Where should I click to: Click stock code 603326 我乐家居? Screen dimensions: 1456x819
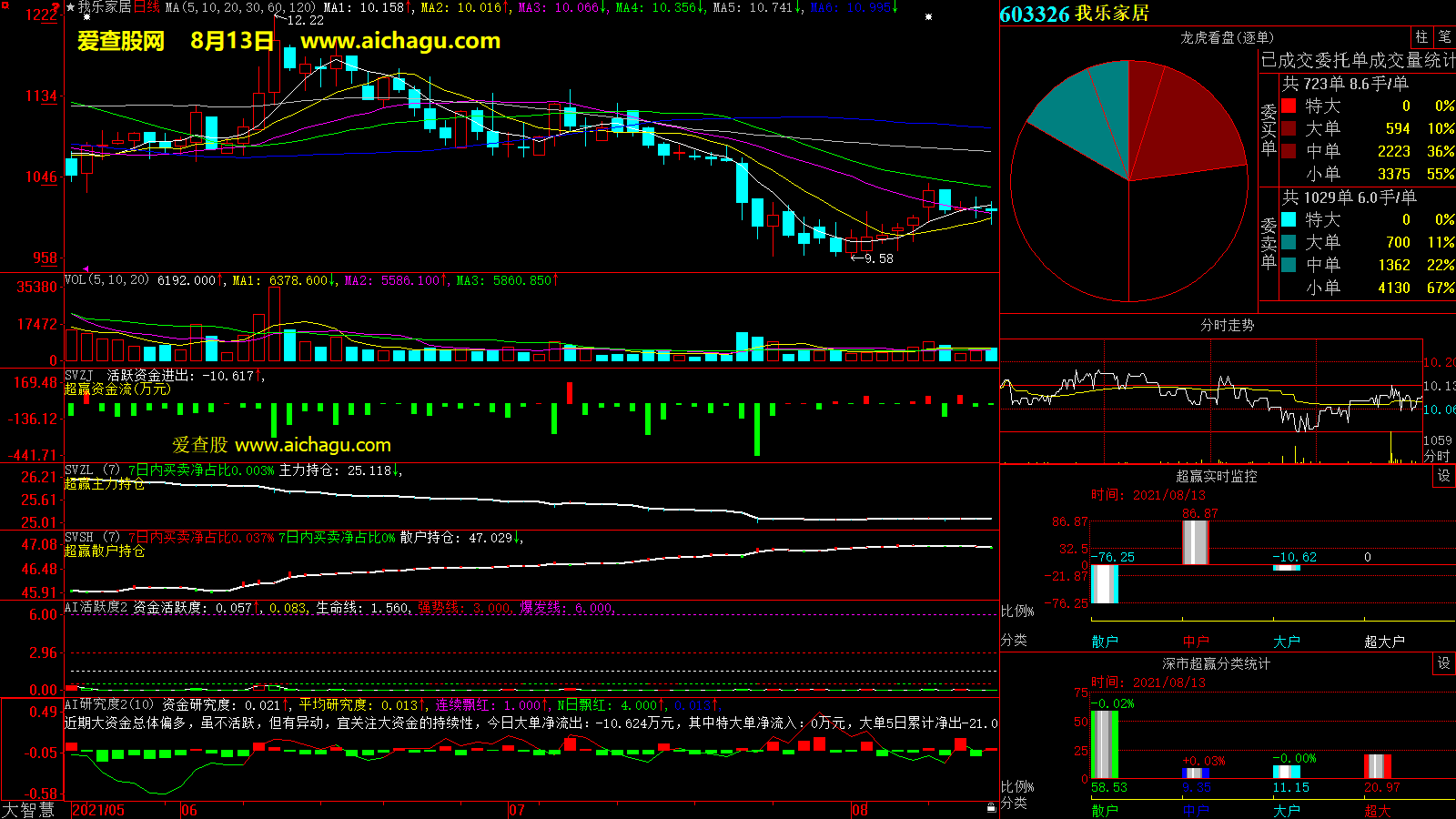coord(1074,14)
